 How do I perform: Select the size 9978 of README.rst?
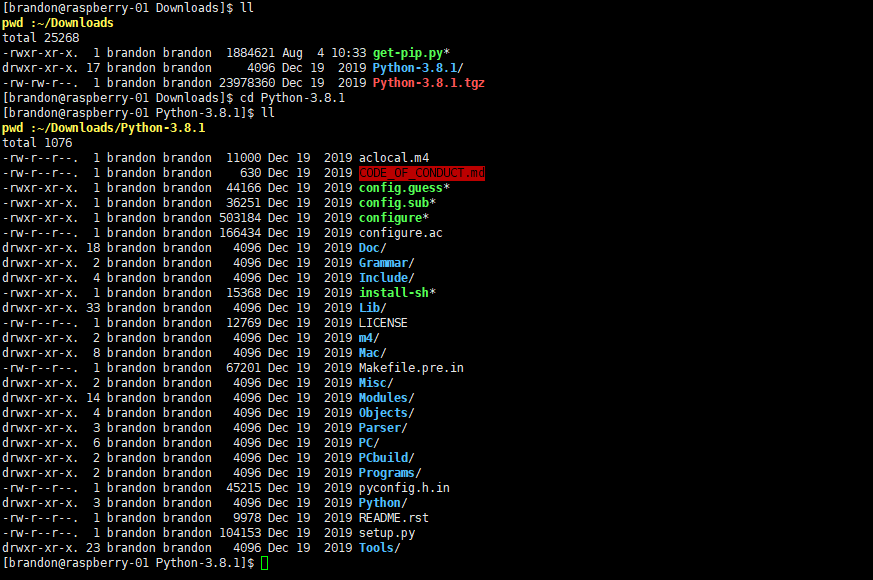pos(247,519)
